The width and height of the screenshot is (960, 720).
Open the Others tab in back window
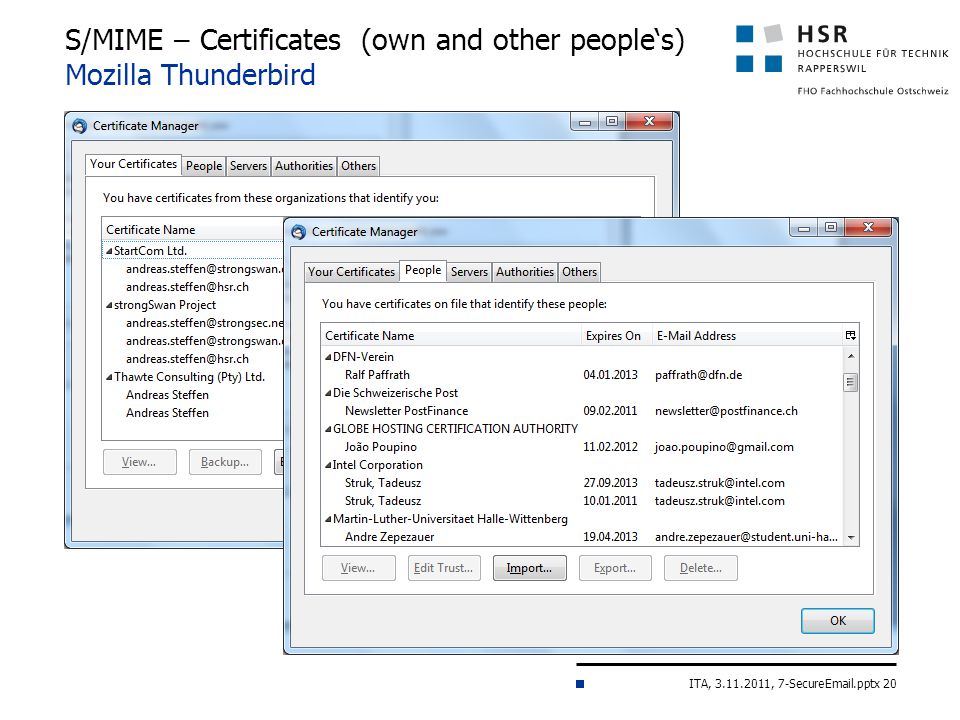point(358,166)
